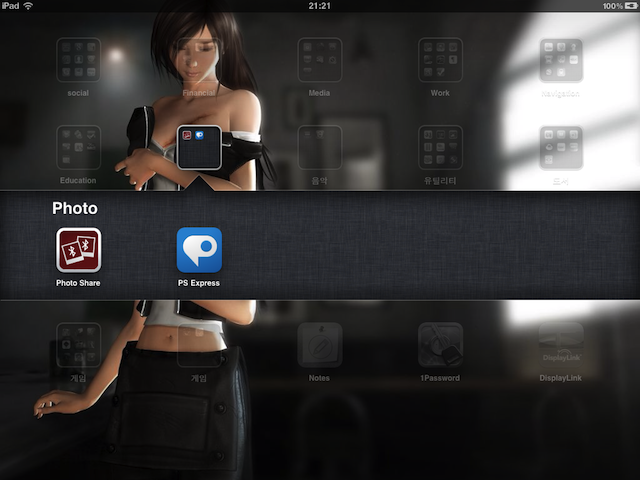Tap the battery indicator icon
640x480 pixels.
[631, 6]
